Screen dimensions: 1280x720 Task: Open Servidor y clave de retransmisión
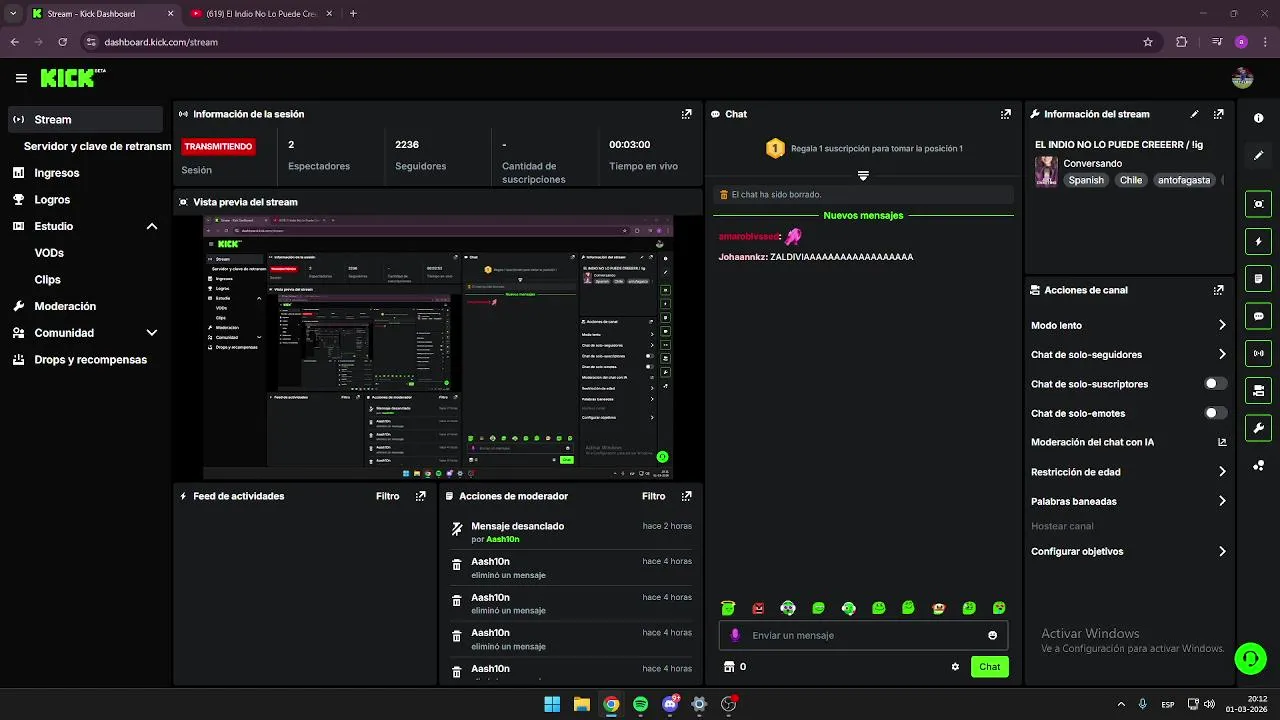(x=97, y=146)
